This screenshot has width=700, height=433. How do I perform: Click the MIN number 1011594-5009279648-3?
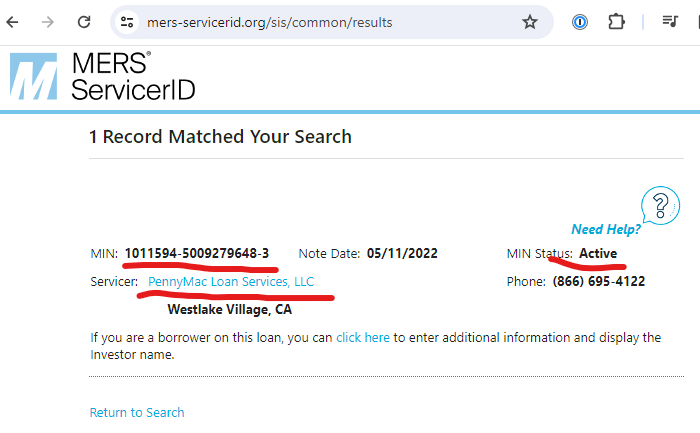197,254
